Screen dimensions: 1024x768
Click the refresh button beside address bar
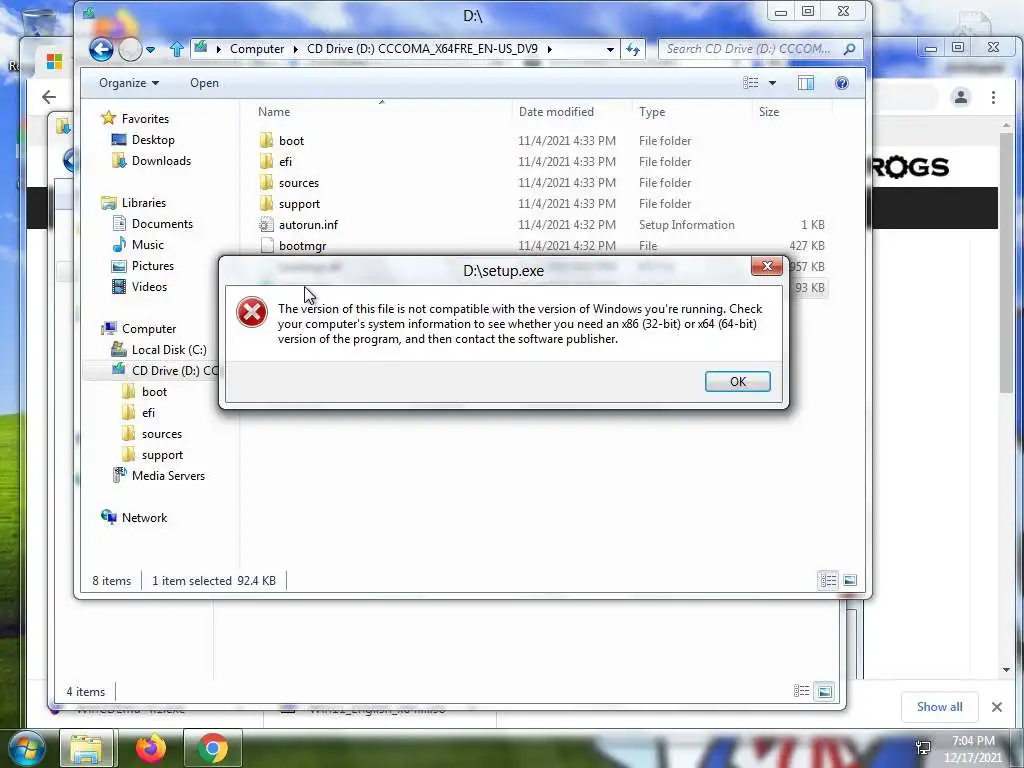(633, 49)
